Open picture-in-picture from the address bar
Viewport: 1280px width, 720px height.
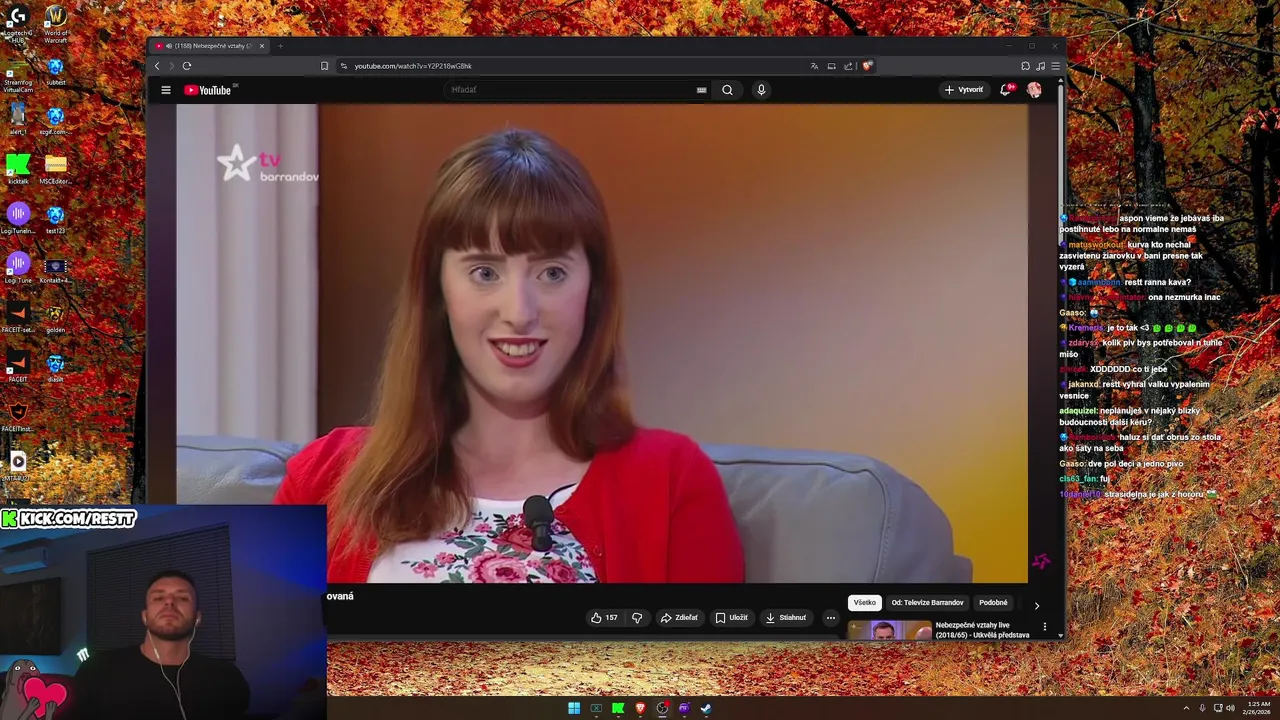point(831,66)
